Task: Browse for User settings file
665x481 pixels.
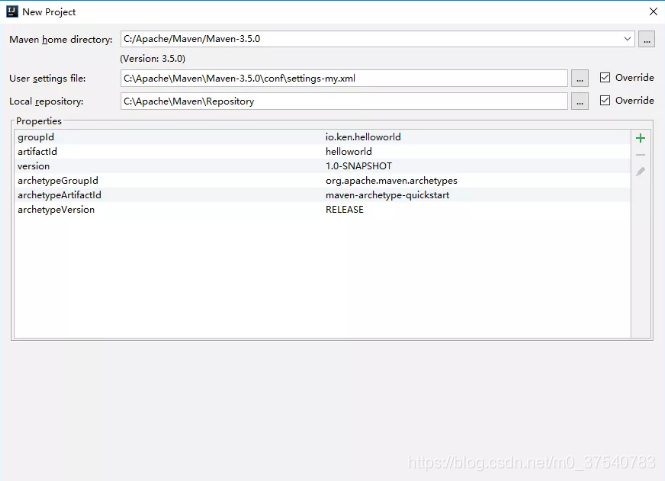Action: (580, 78)
